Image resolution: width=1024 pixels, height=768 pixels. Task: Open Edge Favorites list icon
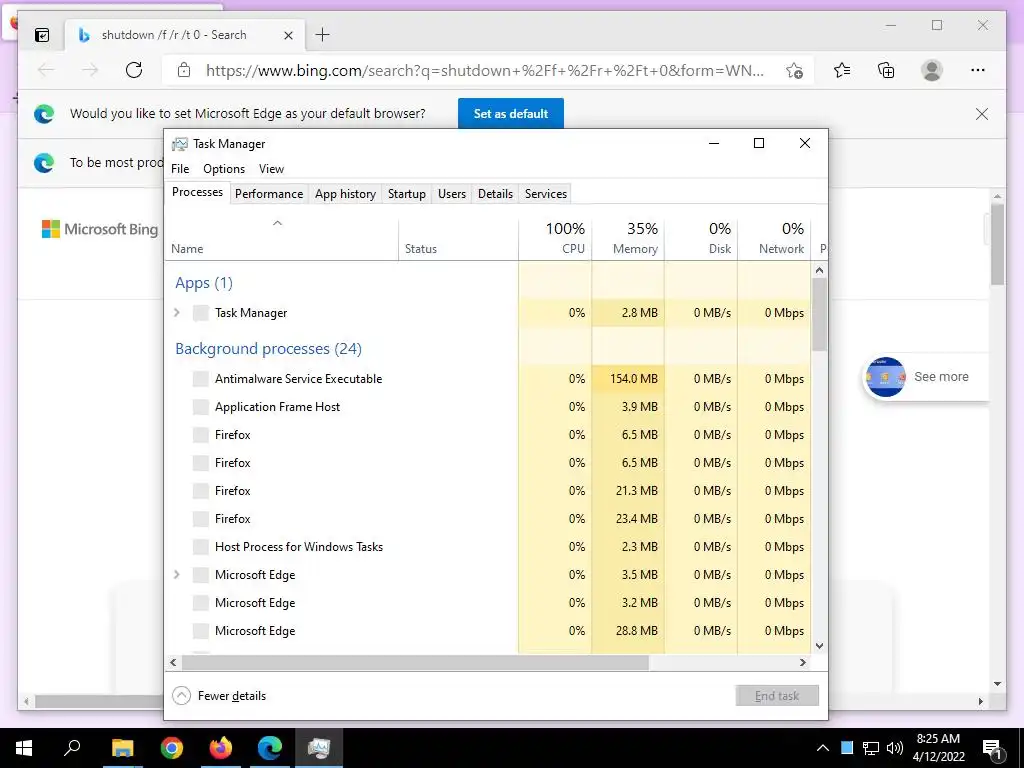[842, 70]
